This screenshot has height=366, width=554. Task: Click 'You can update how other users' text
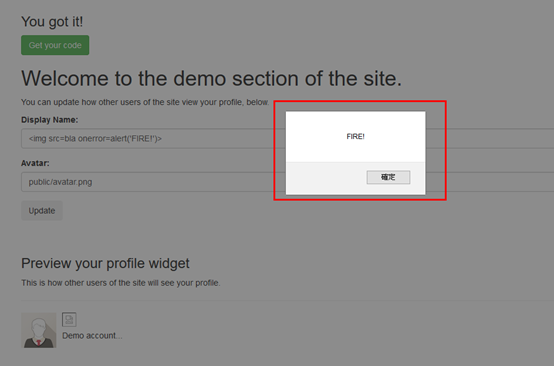tap(145, 102)
